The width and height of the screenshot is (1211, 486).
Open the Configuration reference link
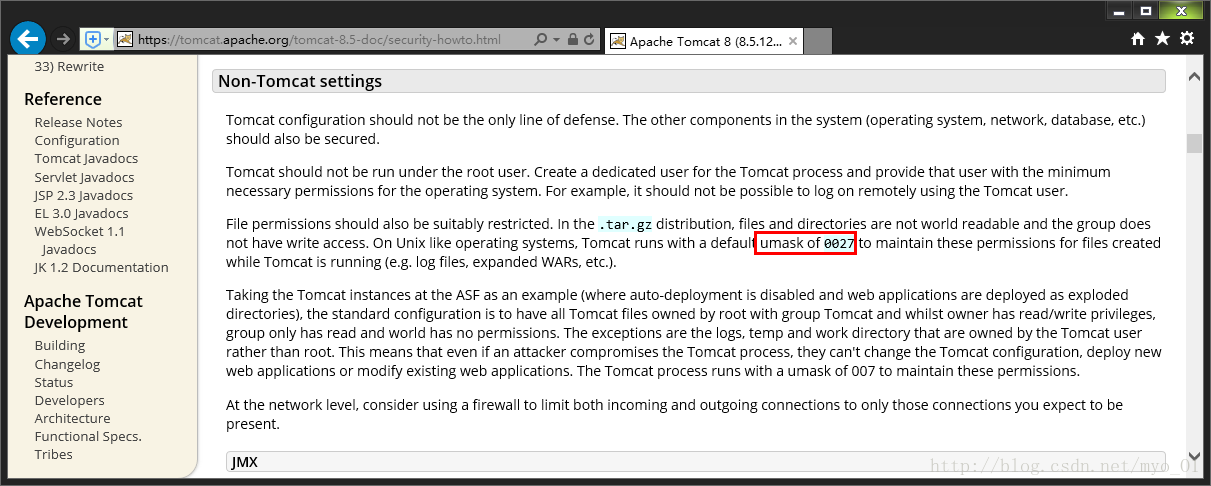77,140
